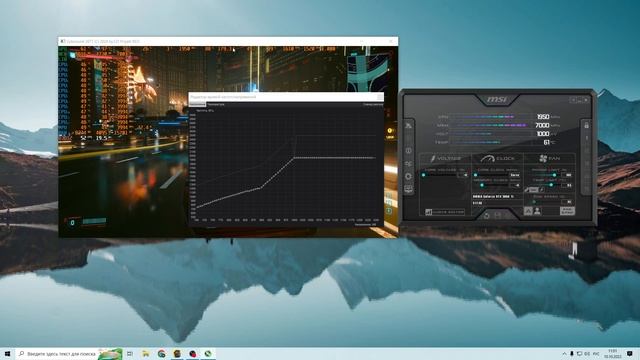Click the Memory Clock value field
This screenshot has height=360, width=640.
[515, 185]
